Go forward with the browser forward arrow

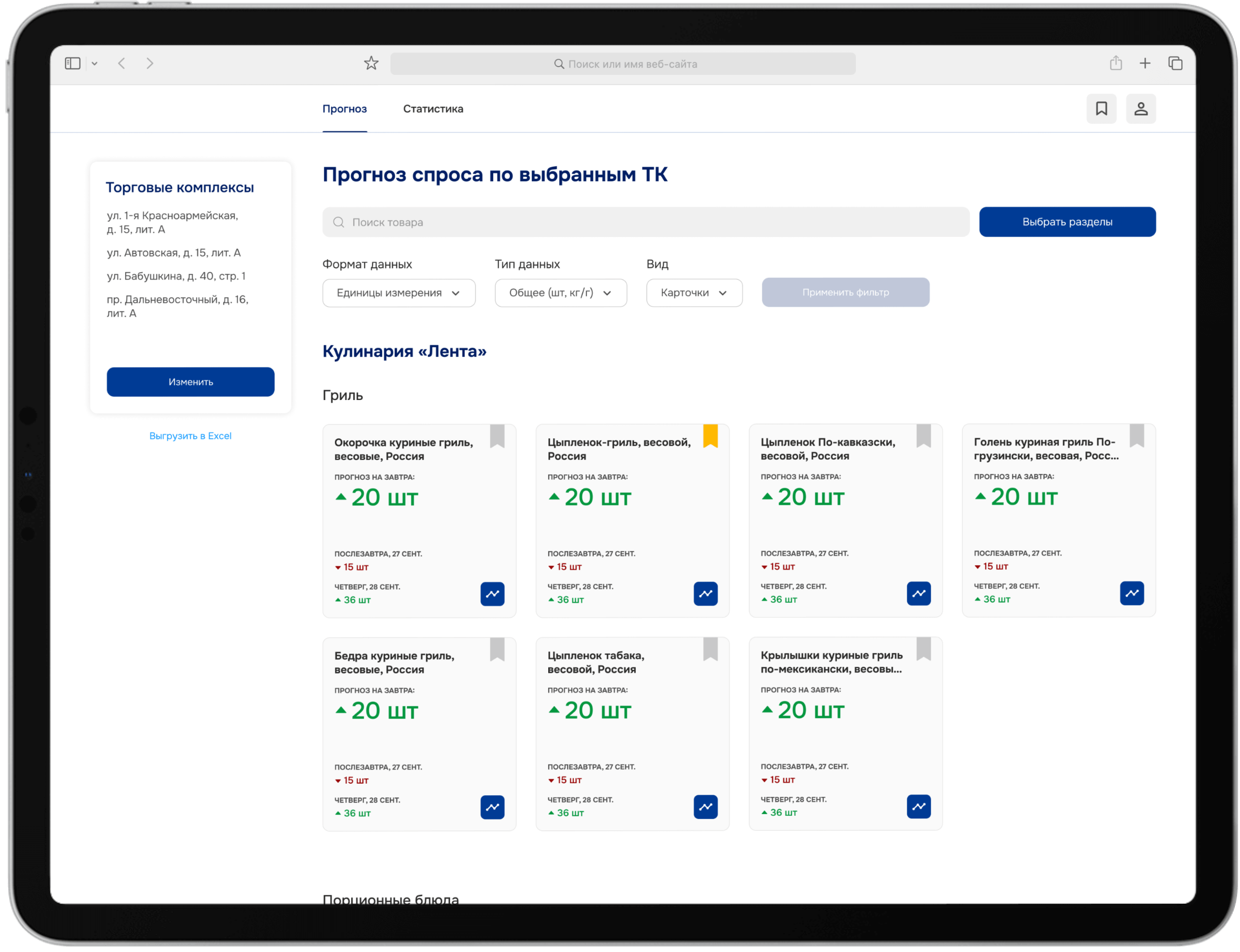tap(150, 63)
